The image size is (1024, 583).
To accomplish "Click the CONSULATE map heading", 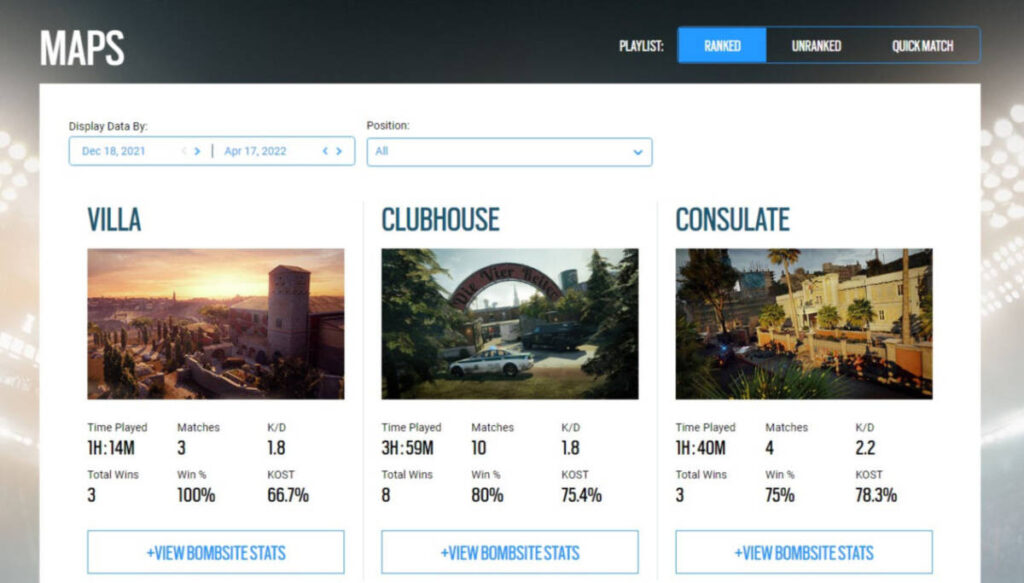I will click(x=732, y=220).
